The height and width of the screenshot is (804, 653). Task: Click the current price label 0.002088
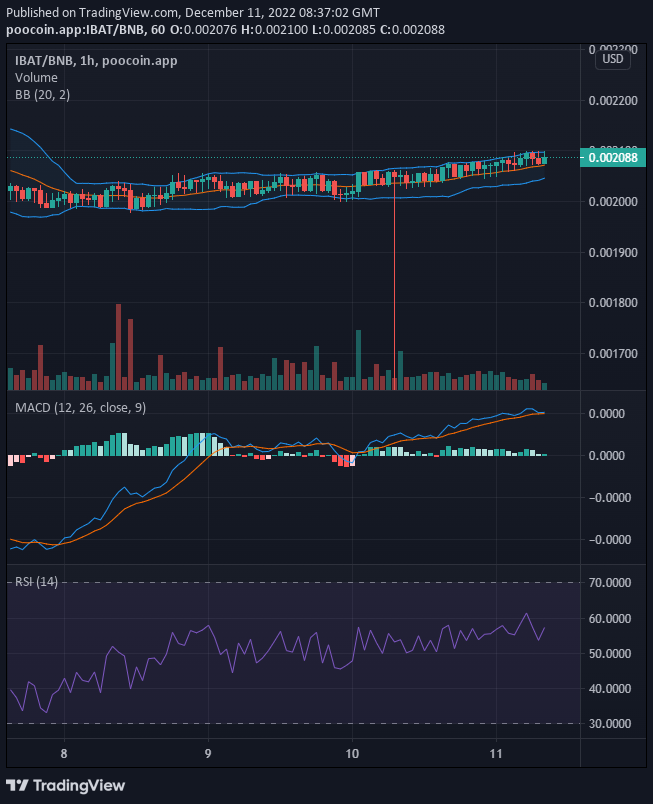[613, 157]
